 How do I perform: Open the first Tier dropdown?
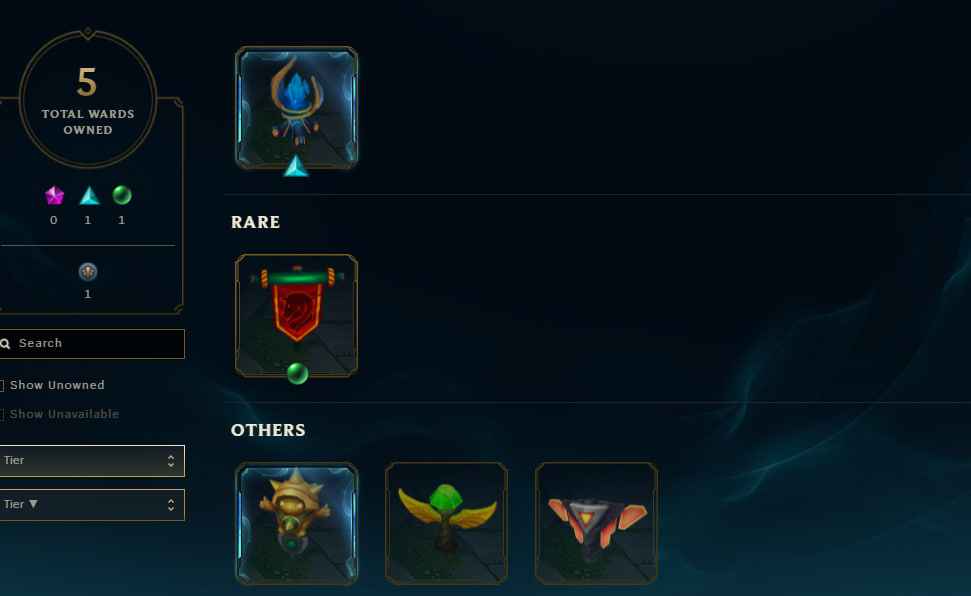pos(92,461)
